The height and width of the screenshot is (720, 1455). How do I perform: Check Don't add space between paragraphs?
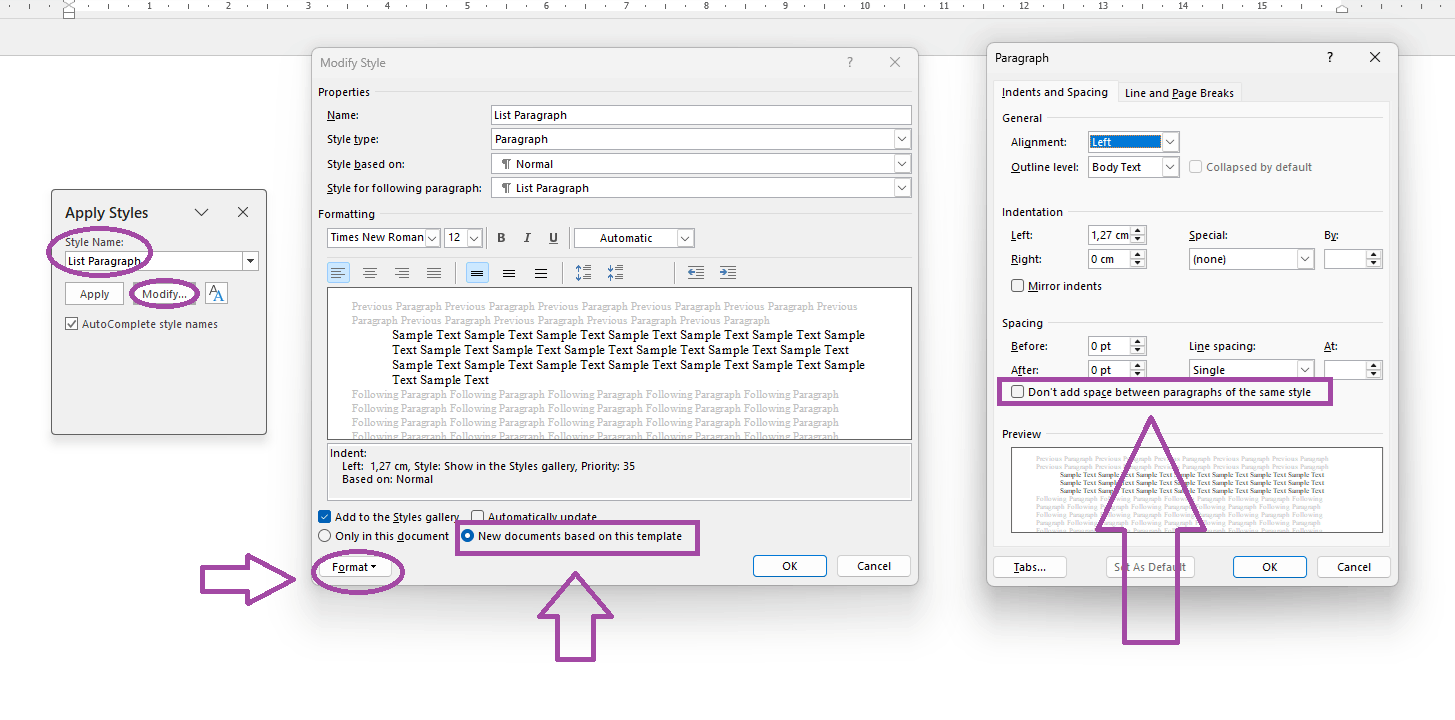tap(1018, 392)
